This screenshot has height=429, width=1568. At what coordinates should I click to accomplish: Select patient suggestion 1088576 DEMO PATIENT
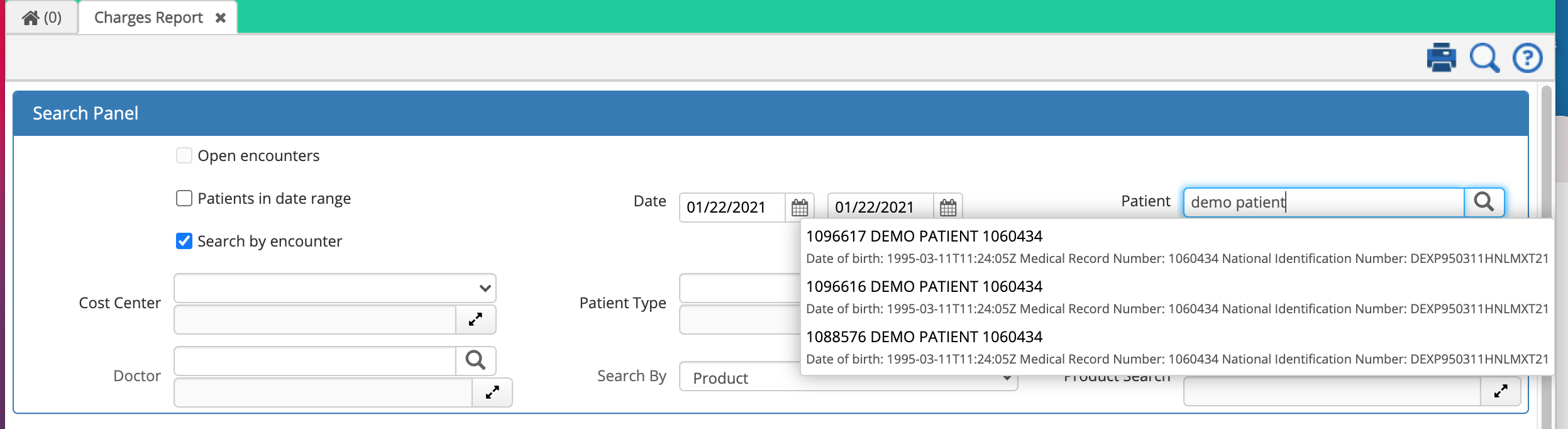coord(924,336)
